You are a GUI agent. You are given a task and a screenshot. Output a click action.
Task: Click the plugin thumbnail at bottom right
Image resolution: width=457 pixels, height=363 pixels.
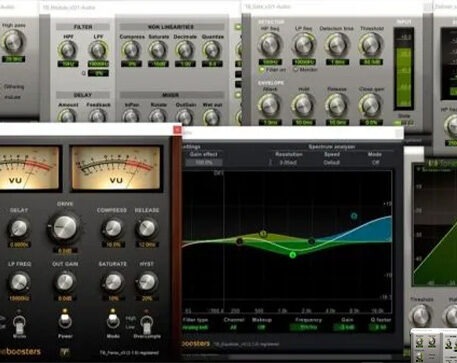tap(434, 345)
